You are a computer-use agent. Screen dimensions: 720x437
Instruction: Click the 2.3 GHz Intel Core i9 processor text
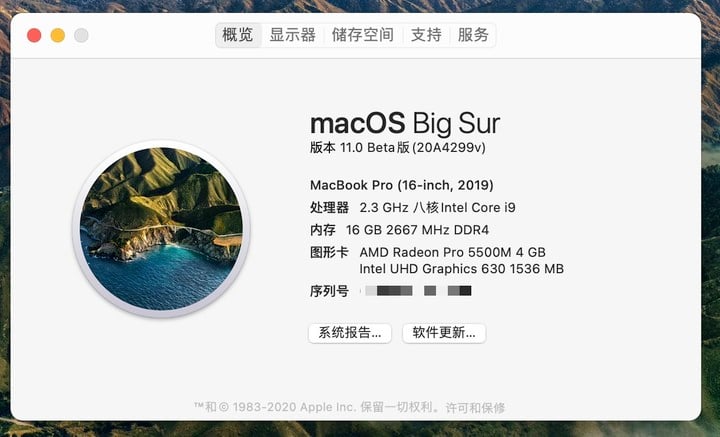(437, 207)
